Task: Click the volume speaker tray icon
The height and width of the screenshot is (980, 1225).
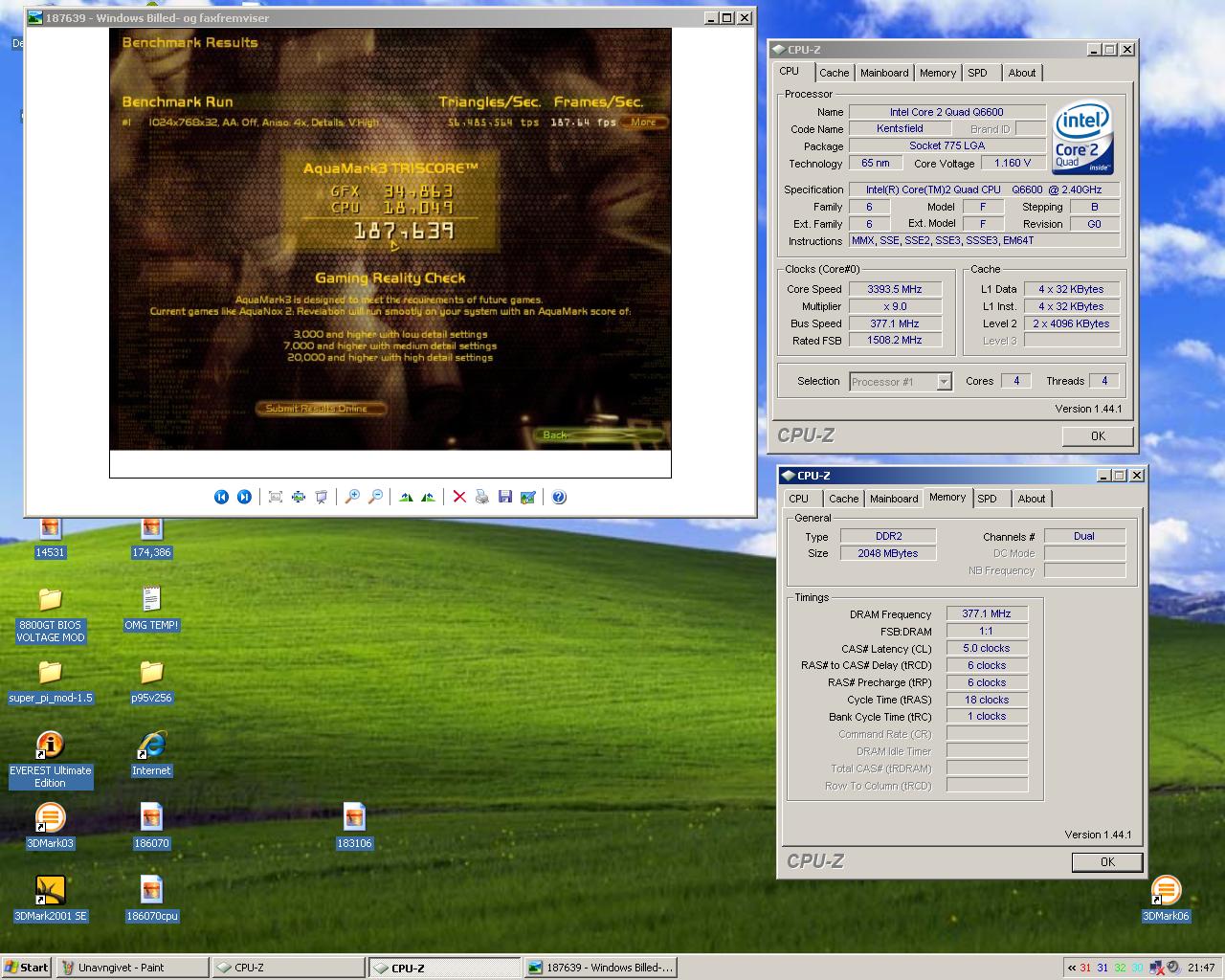Action: click(x=1172, y=968)
